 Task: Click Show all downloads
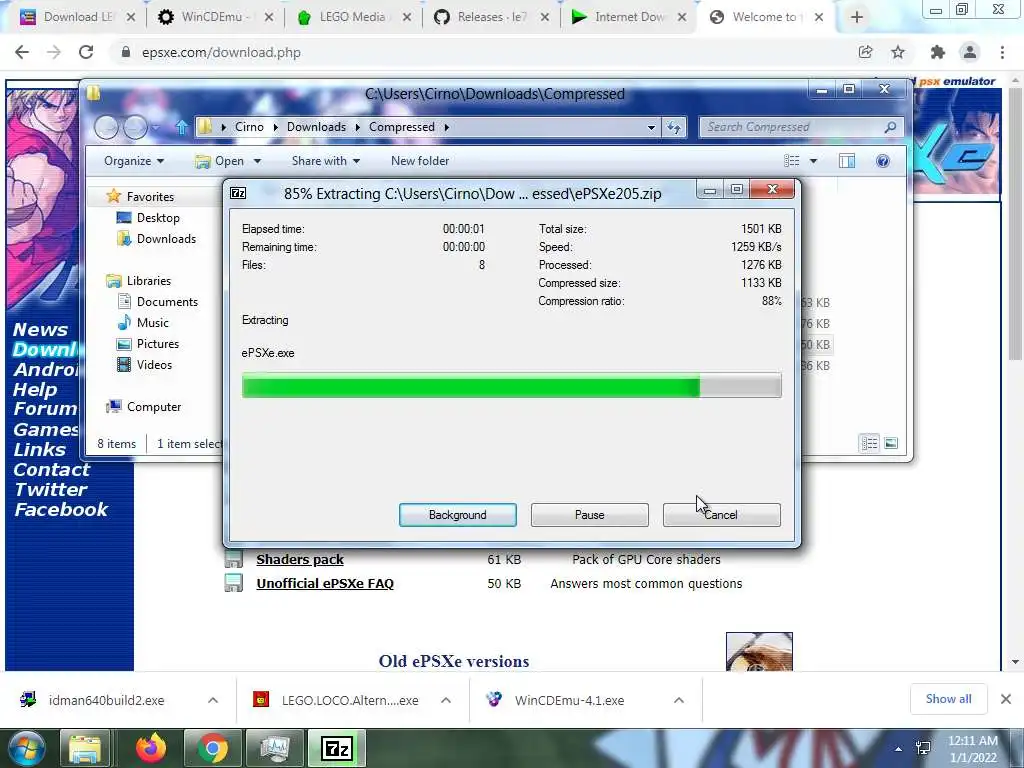[x=948, y=699]
